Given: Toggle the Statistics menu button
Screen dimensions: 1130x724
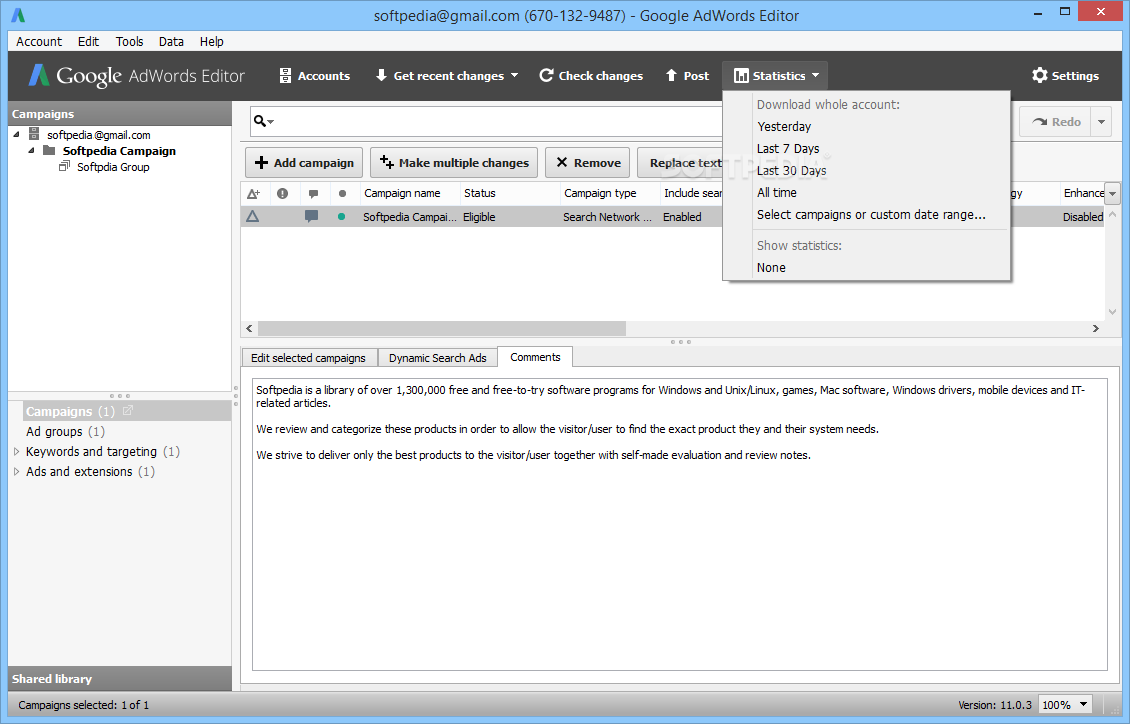Looking at the screenshot, I should point(775,76).
